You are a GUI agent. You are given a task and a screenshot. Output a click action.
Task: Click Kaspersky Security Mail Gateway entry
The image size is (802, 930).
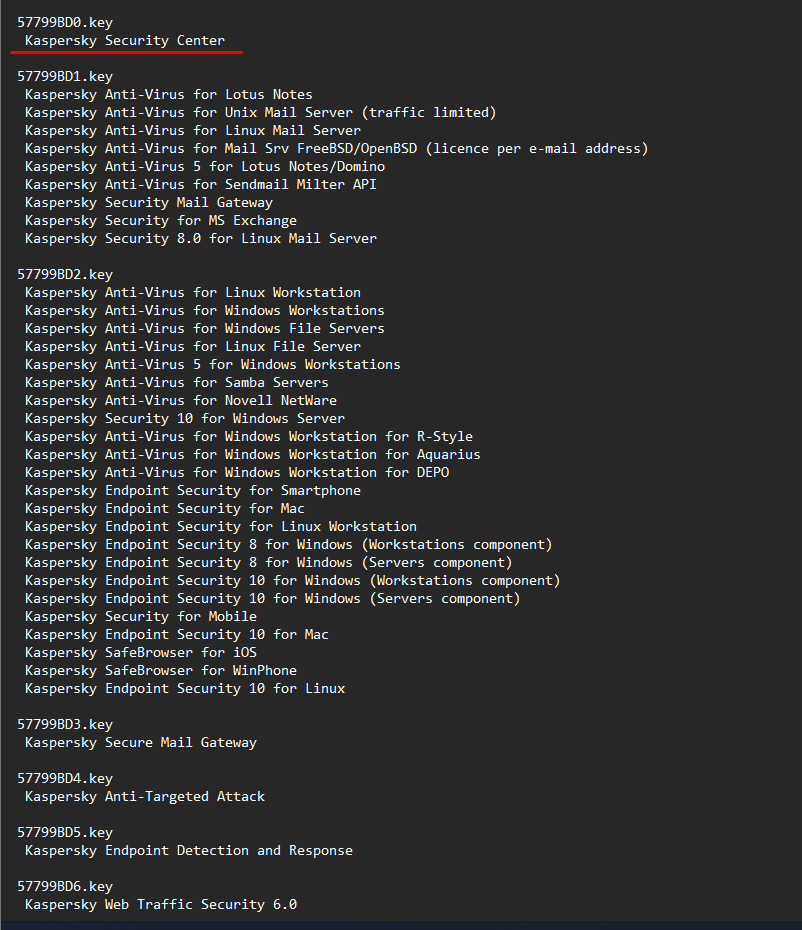(149, 202)
